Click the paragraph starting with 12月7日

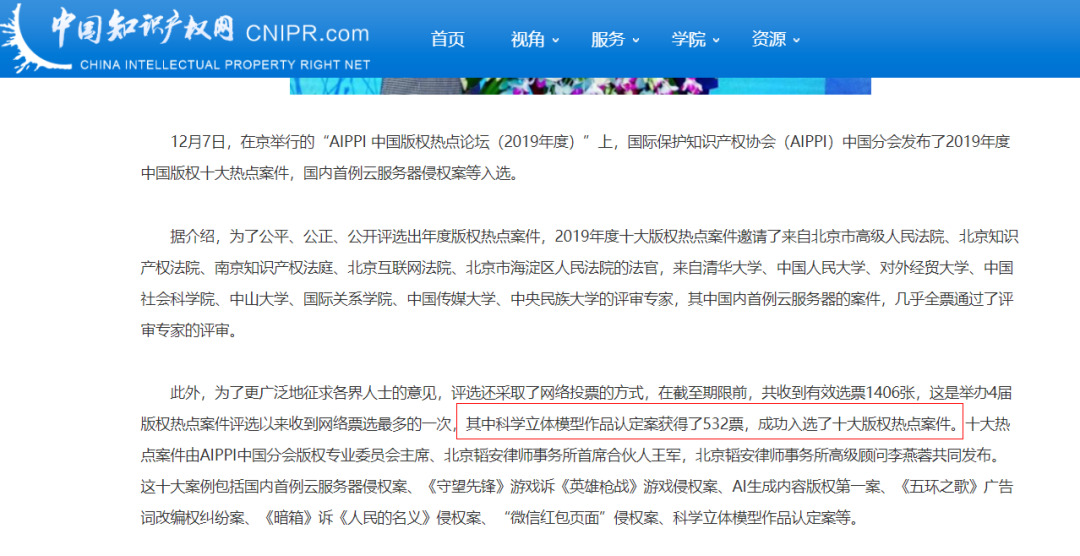[x=576, y=157]
